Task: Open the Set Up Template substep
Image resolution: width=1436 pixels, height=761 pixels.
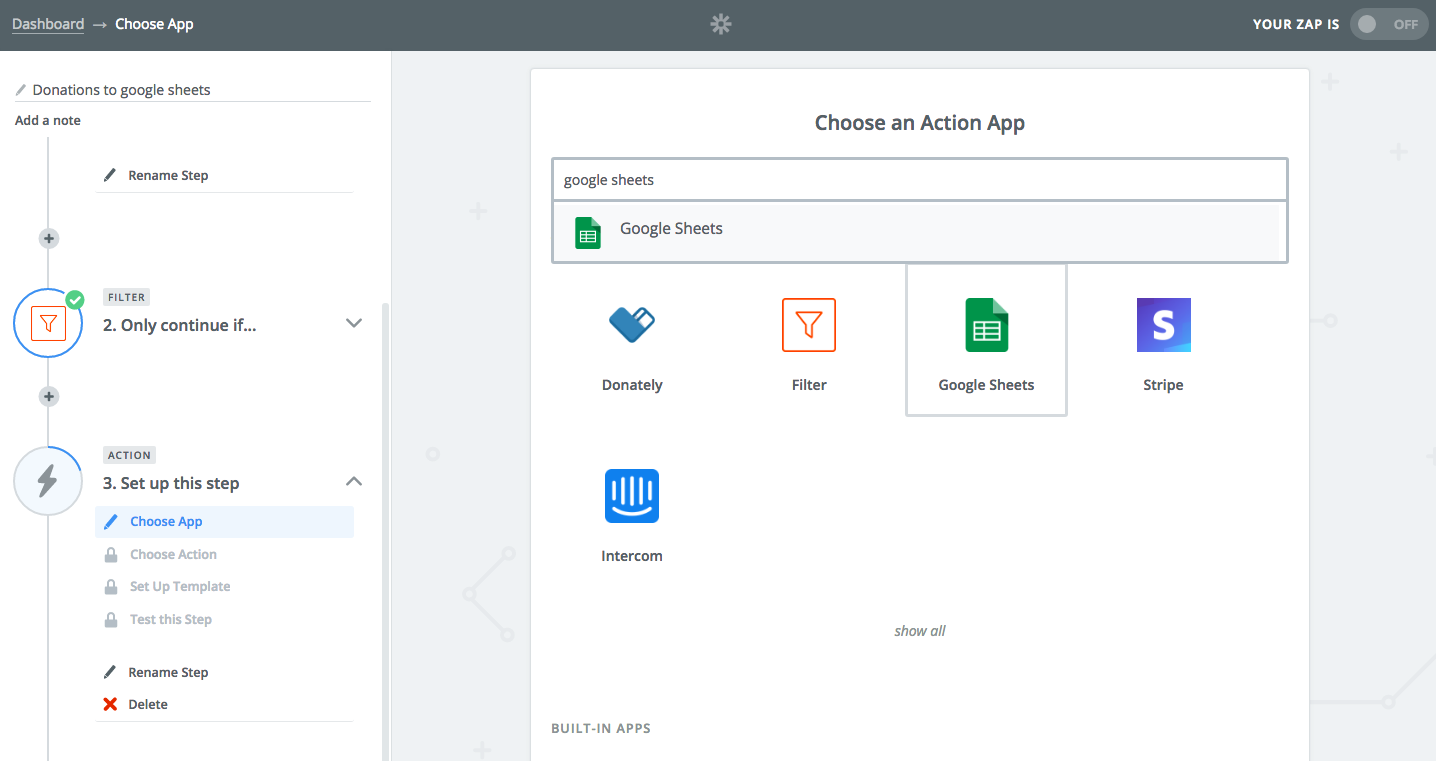Action: pyautogui.click(x=180, y=586)
